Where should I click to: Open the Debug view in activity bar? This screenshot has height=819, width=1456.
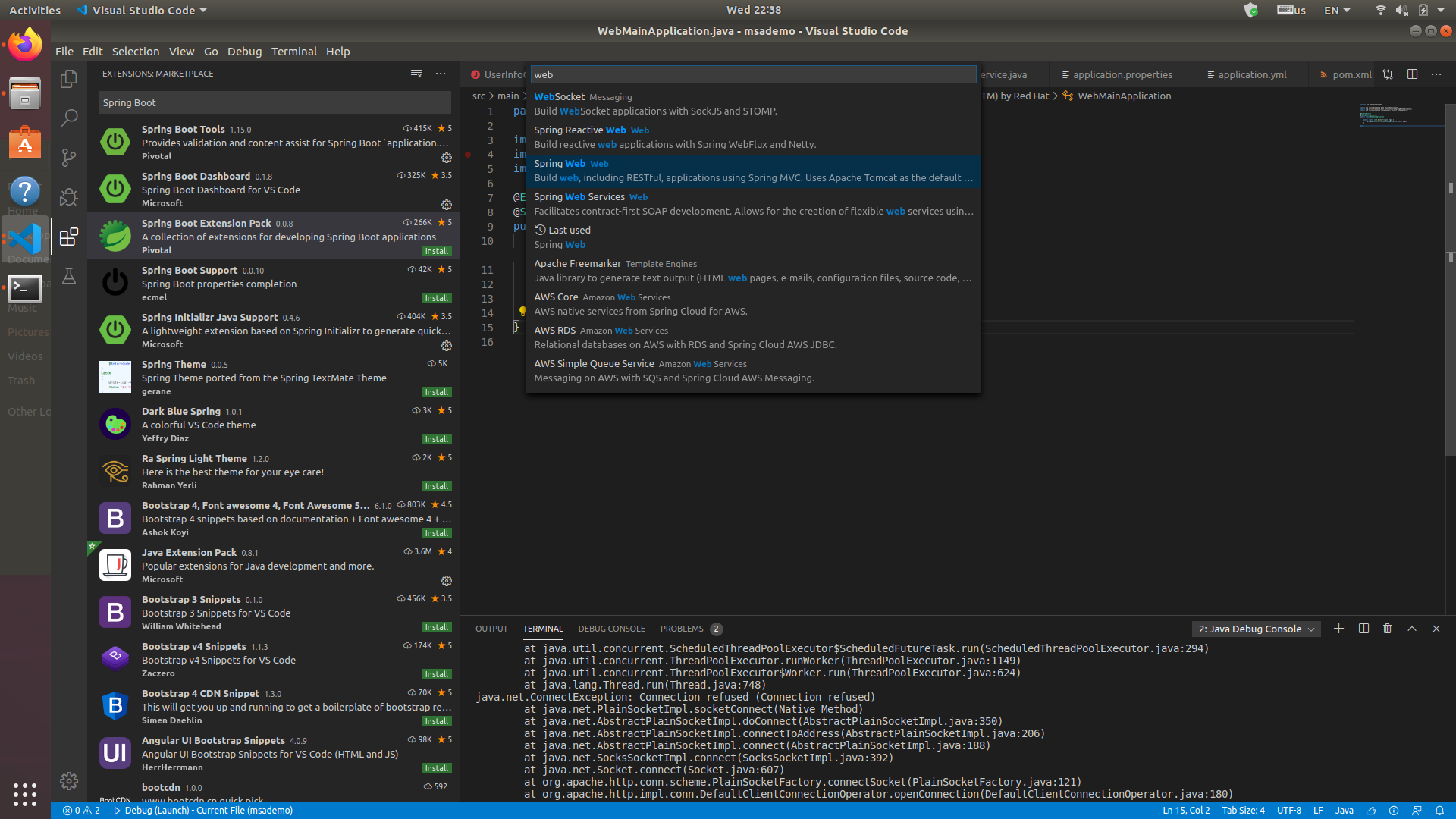69,196
